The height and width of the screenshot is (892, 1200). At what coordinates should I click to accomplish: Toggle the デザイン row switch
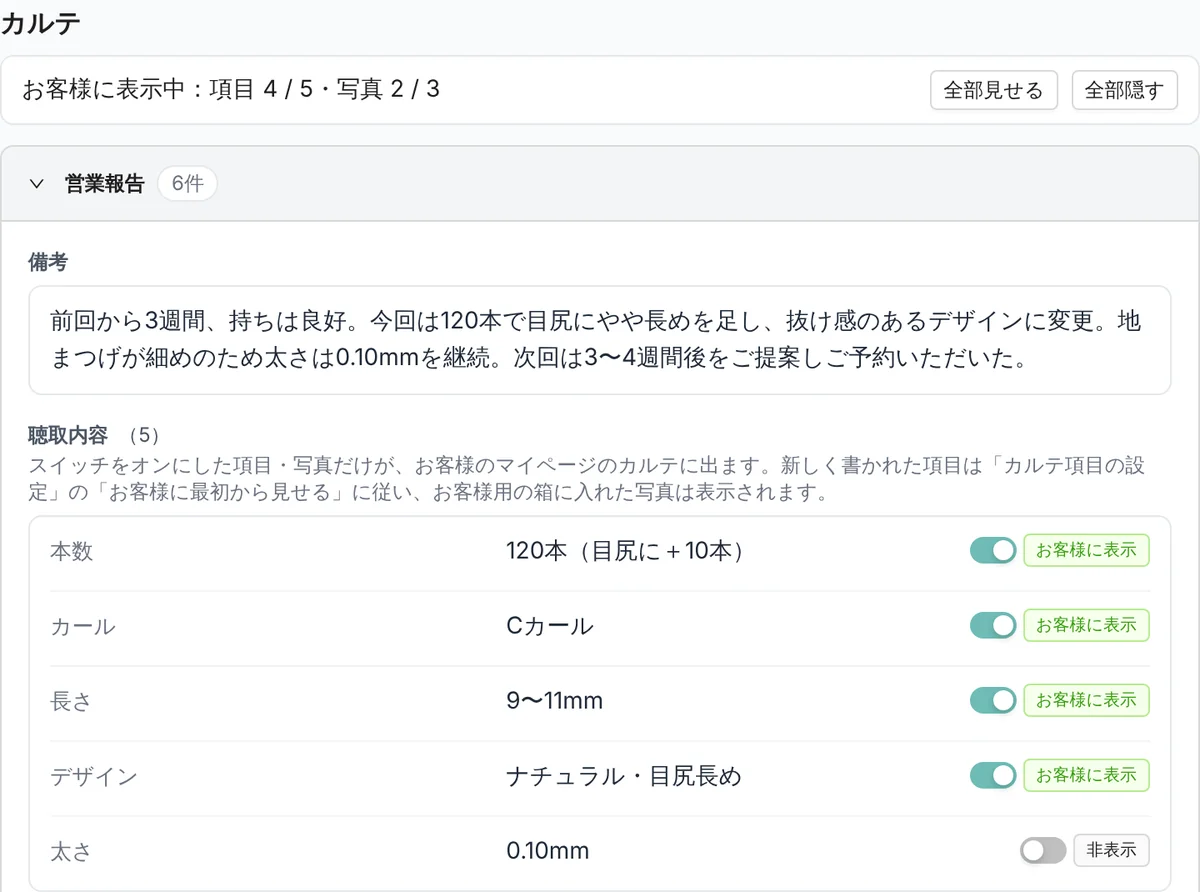(993, 775)
